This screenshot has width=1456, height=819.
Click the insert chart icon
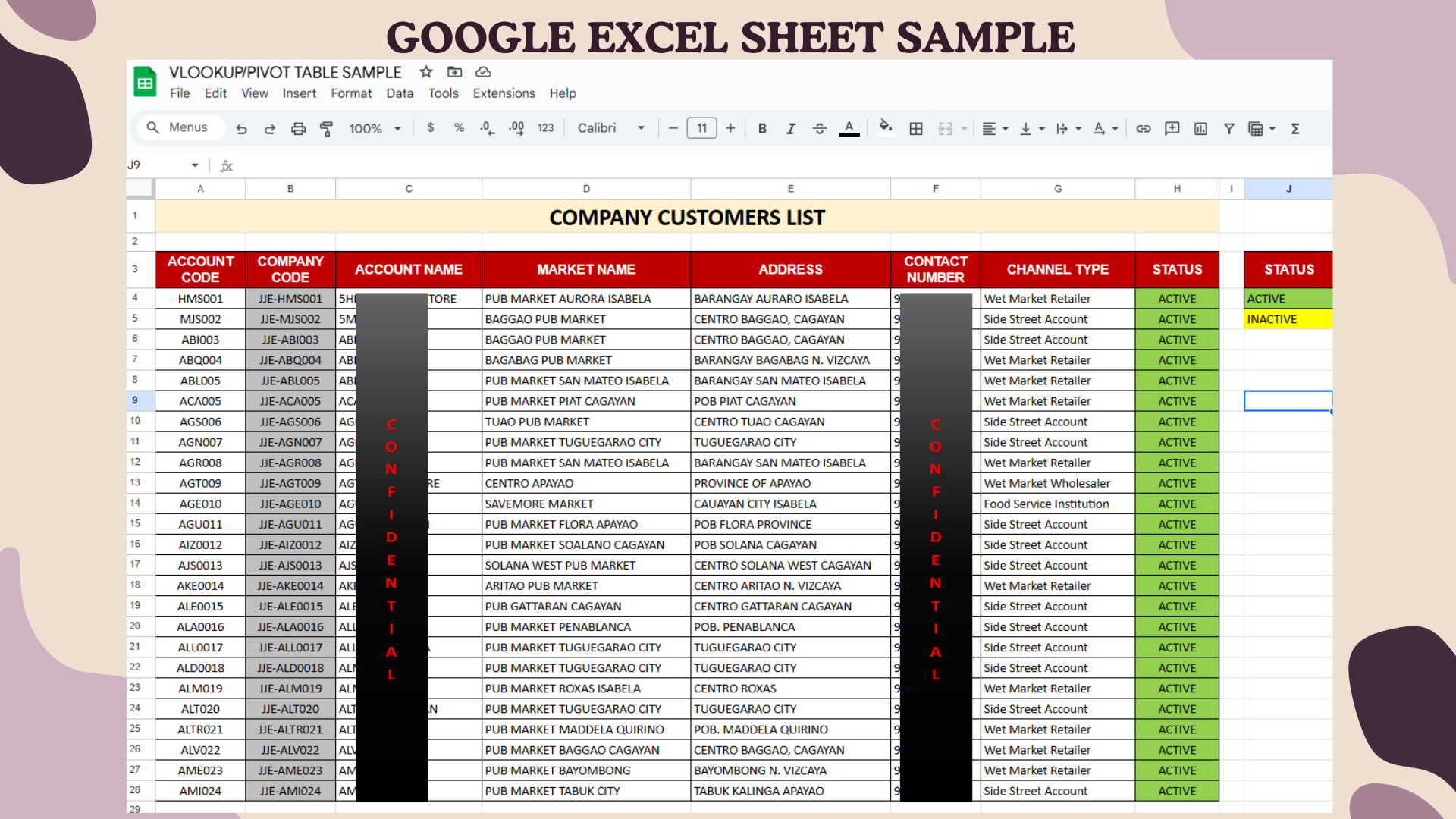click(x=1200, y=129)
